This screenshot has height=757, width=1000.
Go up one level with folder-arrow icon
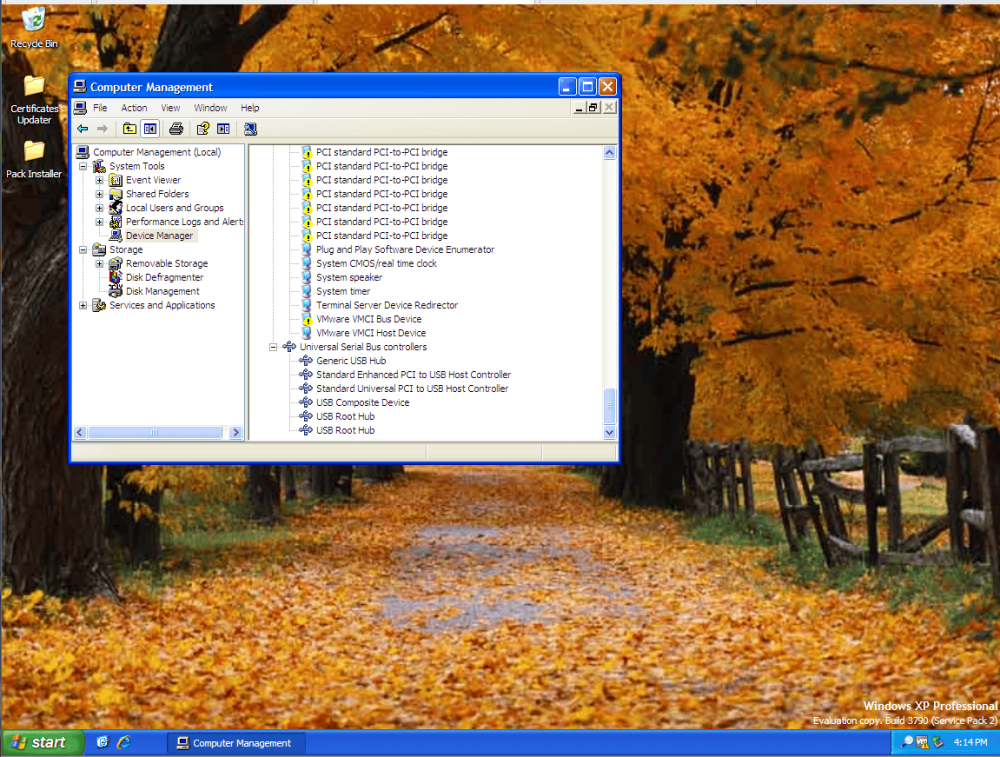click(129, 129)
